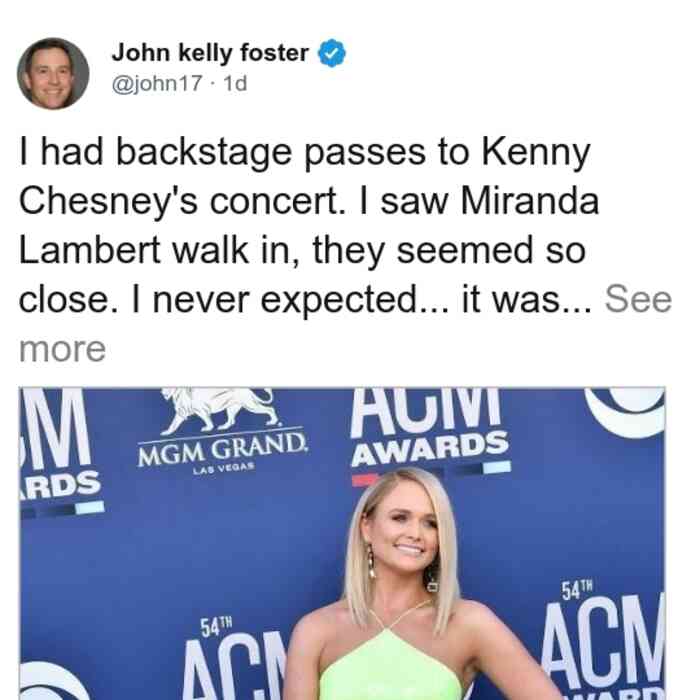Click the cropped awards logo on the photo's left edge
Screen dimensions: 700x700
click(61, 453)
